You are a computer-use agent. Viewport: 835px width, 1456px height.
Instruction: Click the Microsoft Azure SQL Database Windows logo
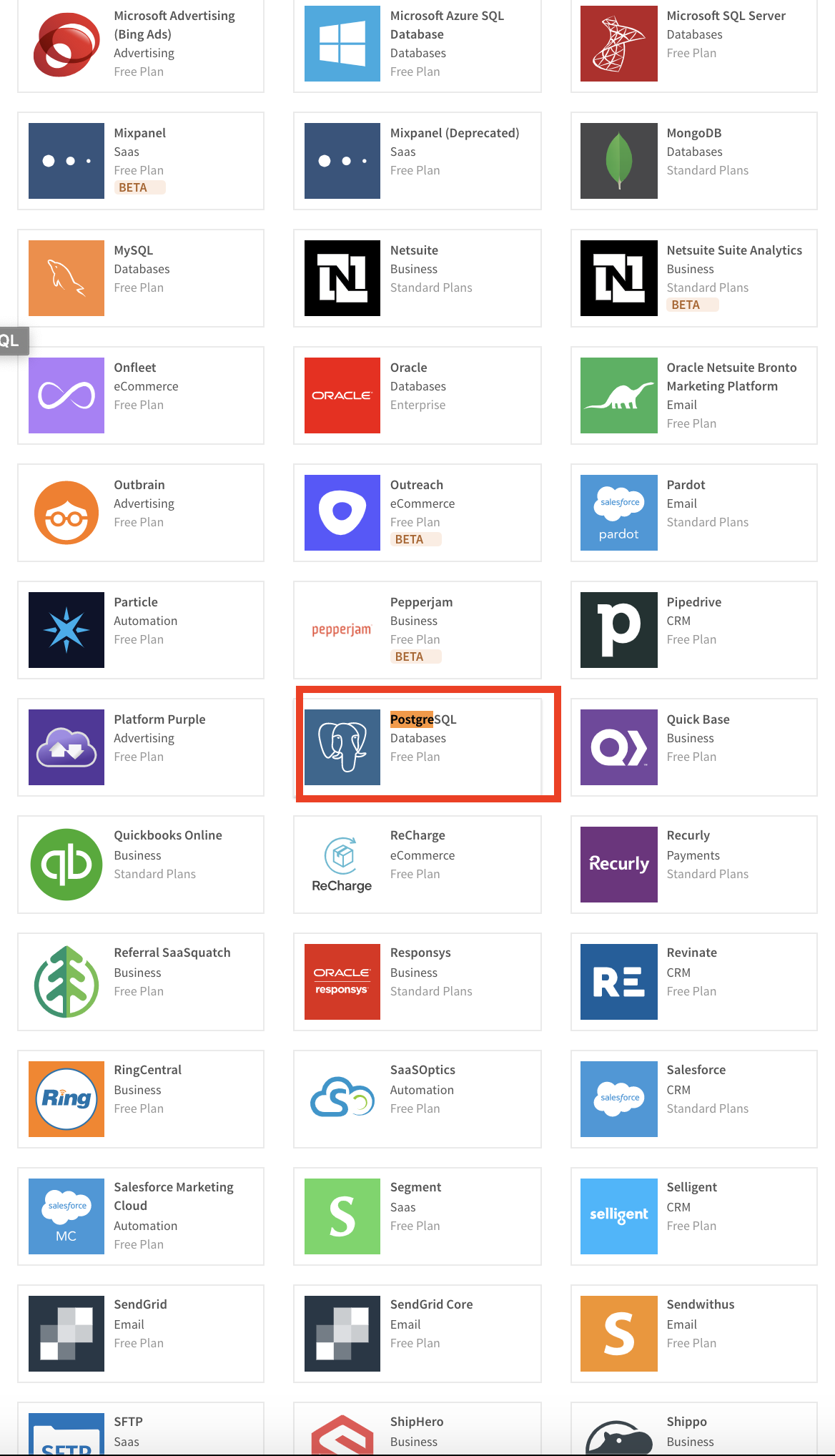tap(342, 44)
